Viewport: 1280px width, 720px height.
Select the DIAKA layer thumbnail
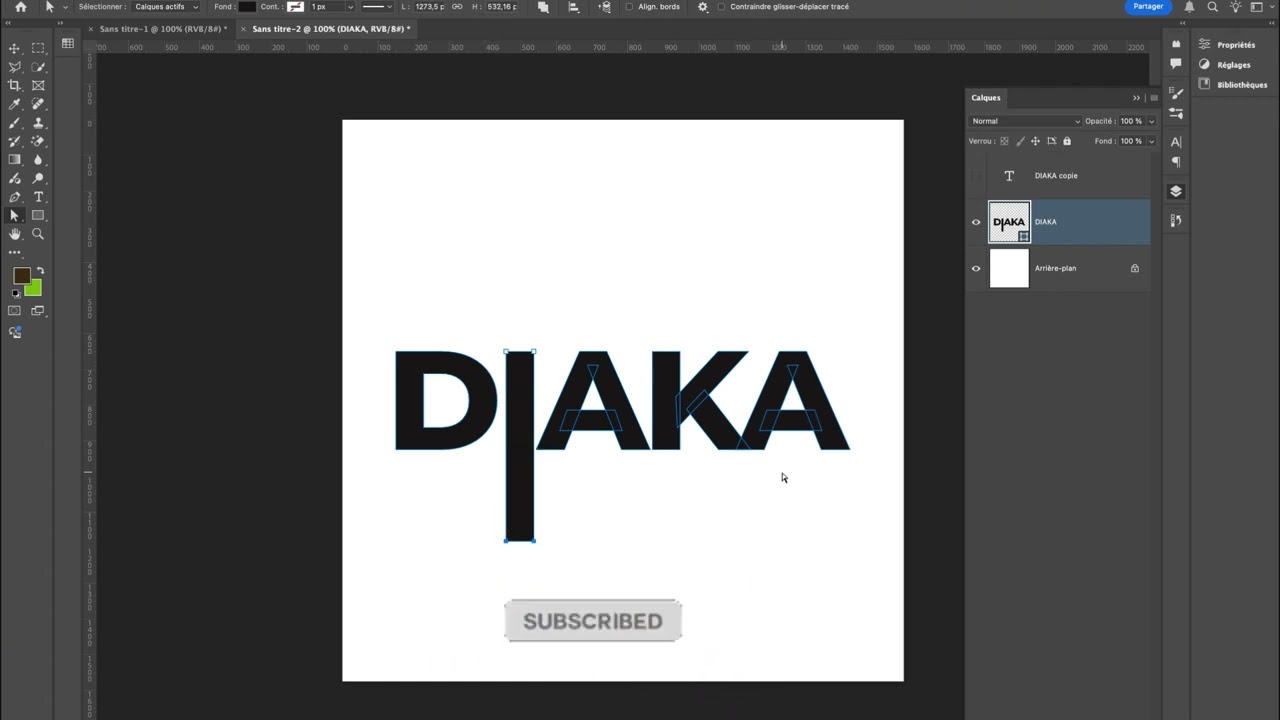tap(1009, 222)
